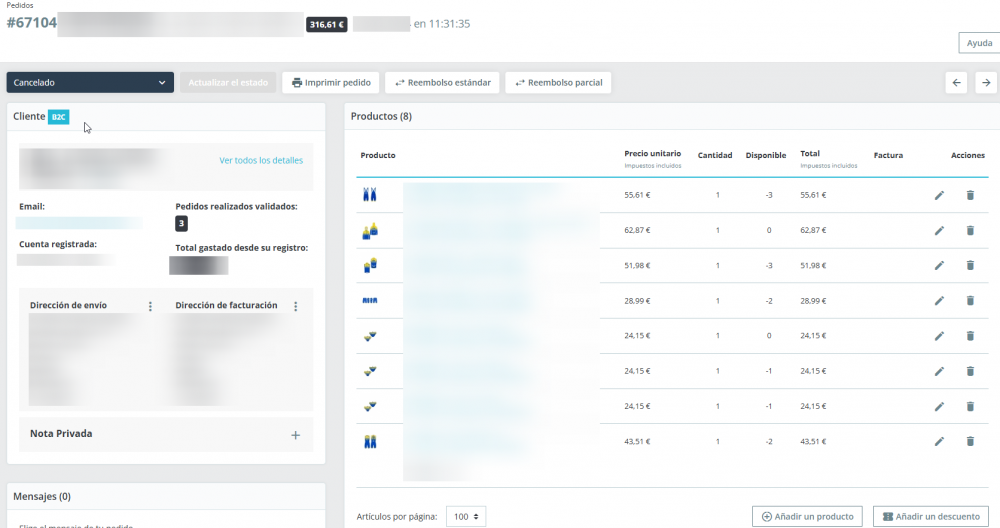Click Actualizar el estado button
This screenshot has height=528, width=1000.
click(x=228, y=82)
